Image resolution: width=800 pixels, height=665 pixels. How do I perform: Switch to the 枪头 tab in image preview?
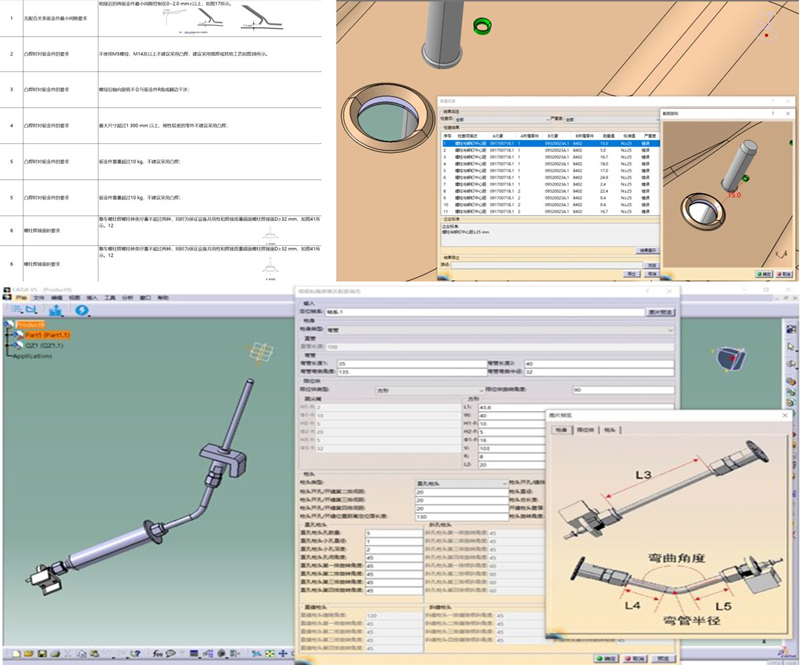[x=610, y=430]
